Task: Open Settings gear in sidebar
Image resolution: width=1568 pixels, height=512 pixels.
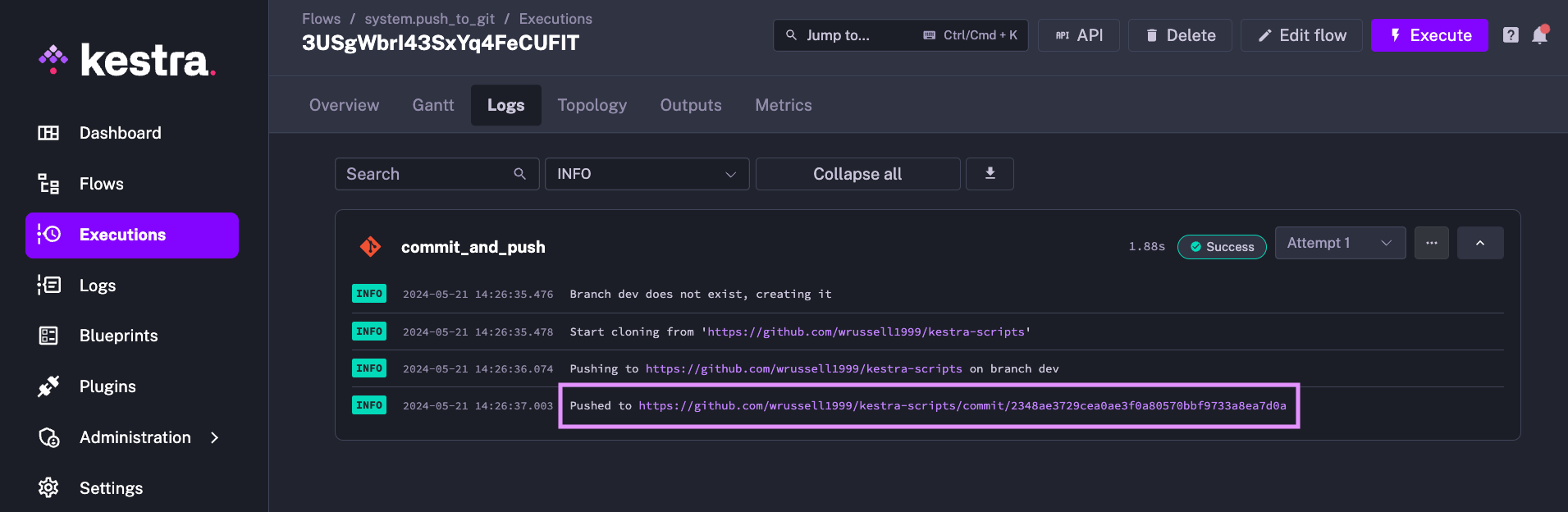Action: tap(111, 488)
